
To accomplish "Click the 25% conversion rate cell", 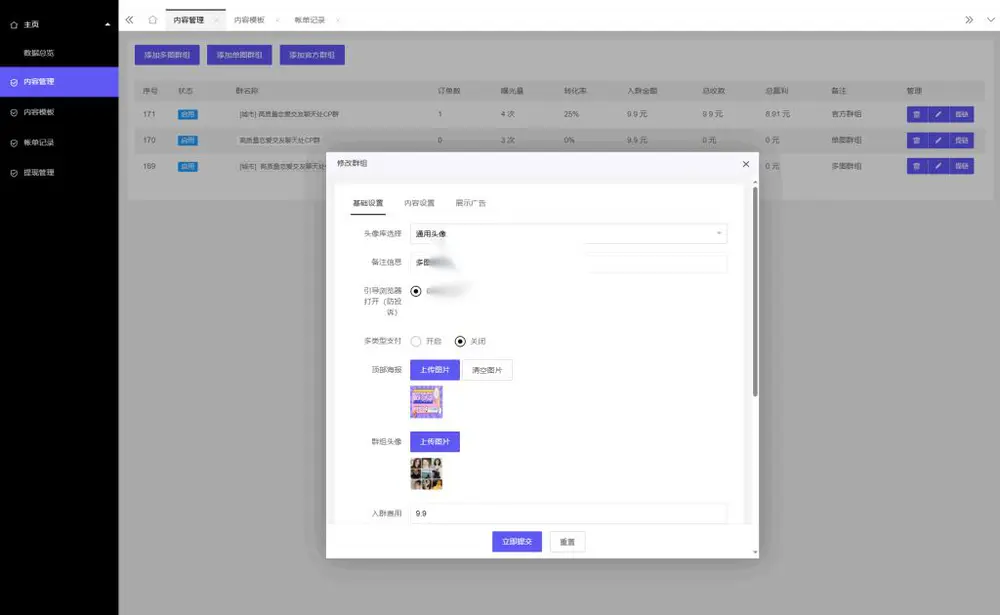I will coord(571,114).
